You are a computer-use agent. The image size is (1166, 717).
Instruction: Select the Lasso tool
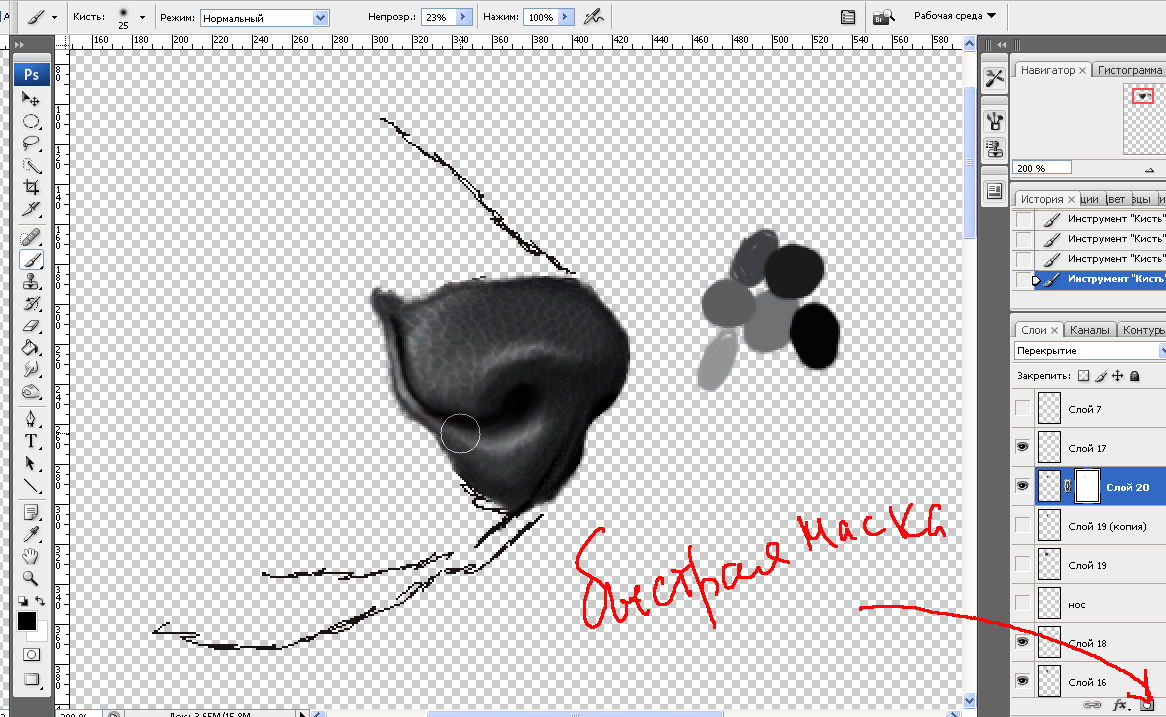point(32,144)
